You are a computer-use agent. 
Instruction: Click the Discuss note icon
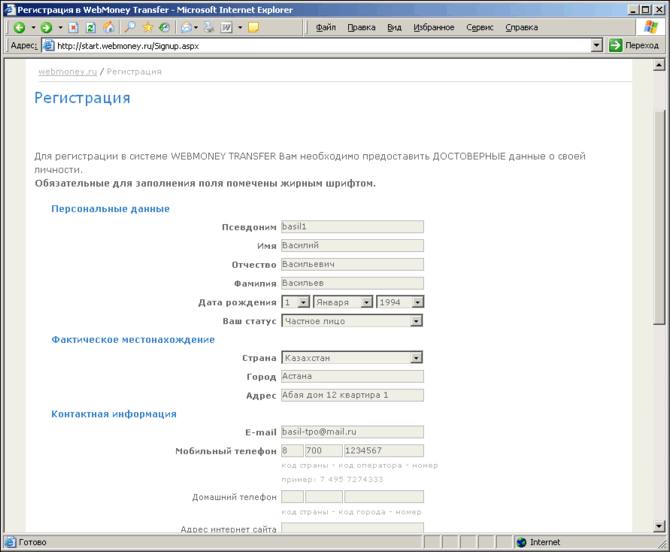[x=254, y=28]
